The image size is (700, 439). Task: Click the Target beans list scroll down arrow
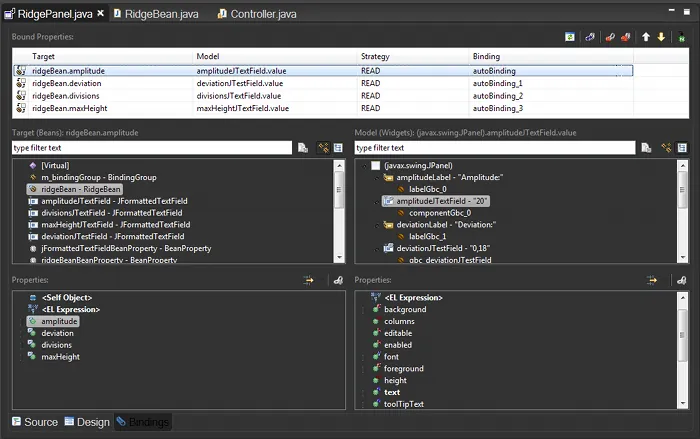[x=339, y=257]
